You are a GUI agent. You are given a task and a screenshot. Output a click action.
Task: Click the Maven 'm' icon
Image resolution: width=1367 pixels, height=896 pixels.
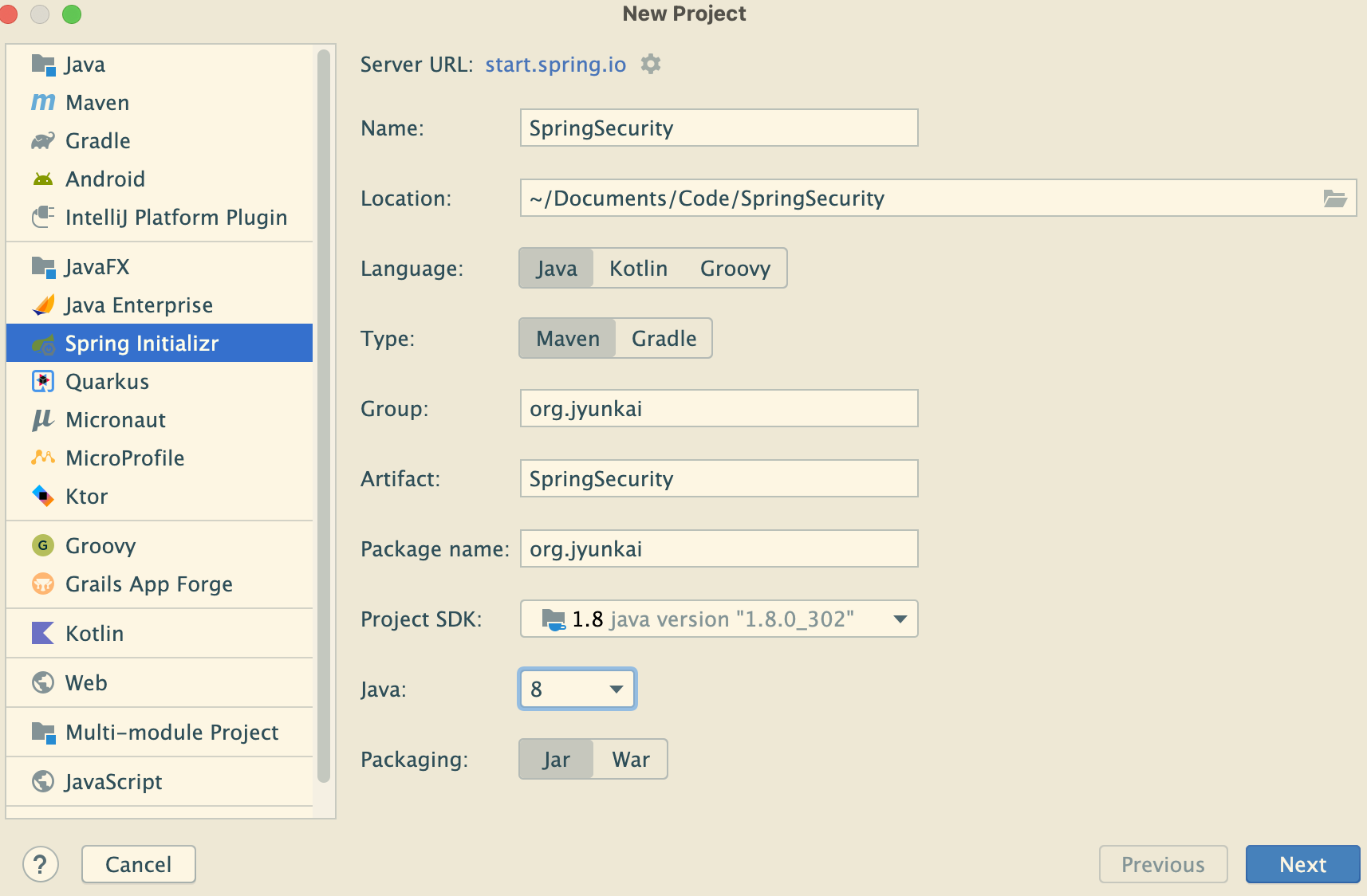[x=43, y=103]
